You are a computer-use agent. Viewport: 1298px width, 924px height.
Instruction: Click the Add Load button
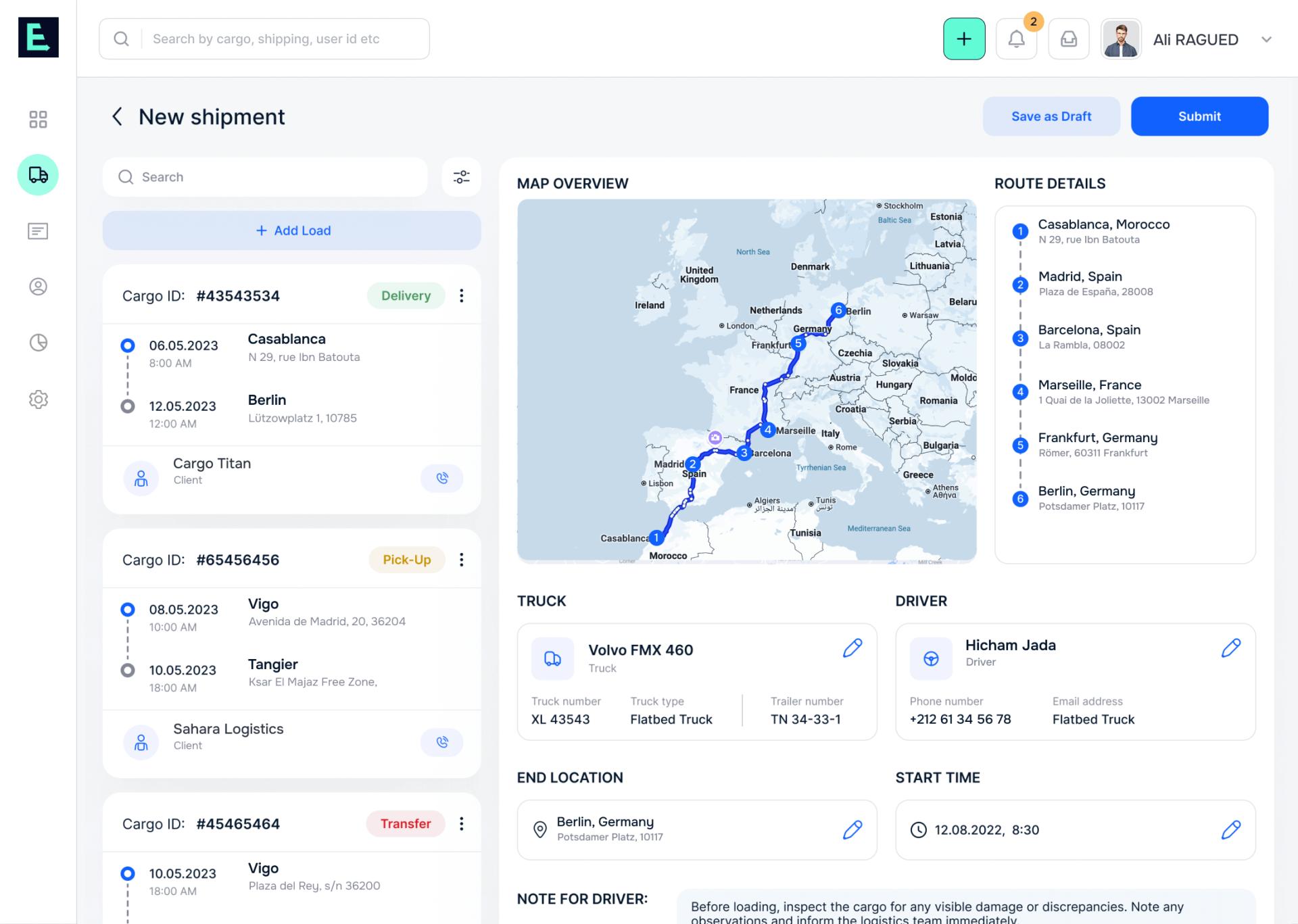coord(292,230)
